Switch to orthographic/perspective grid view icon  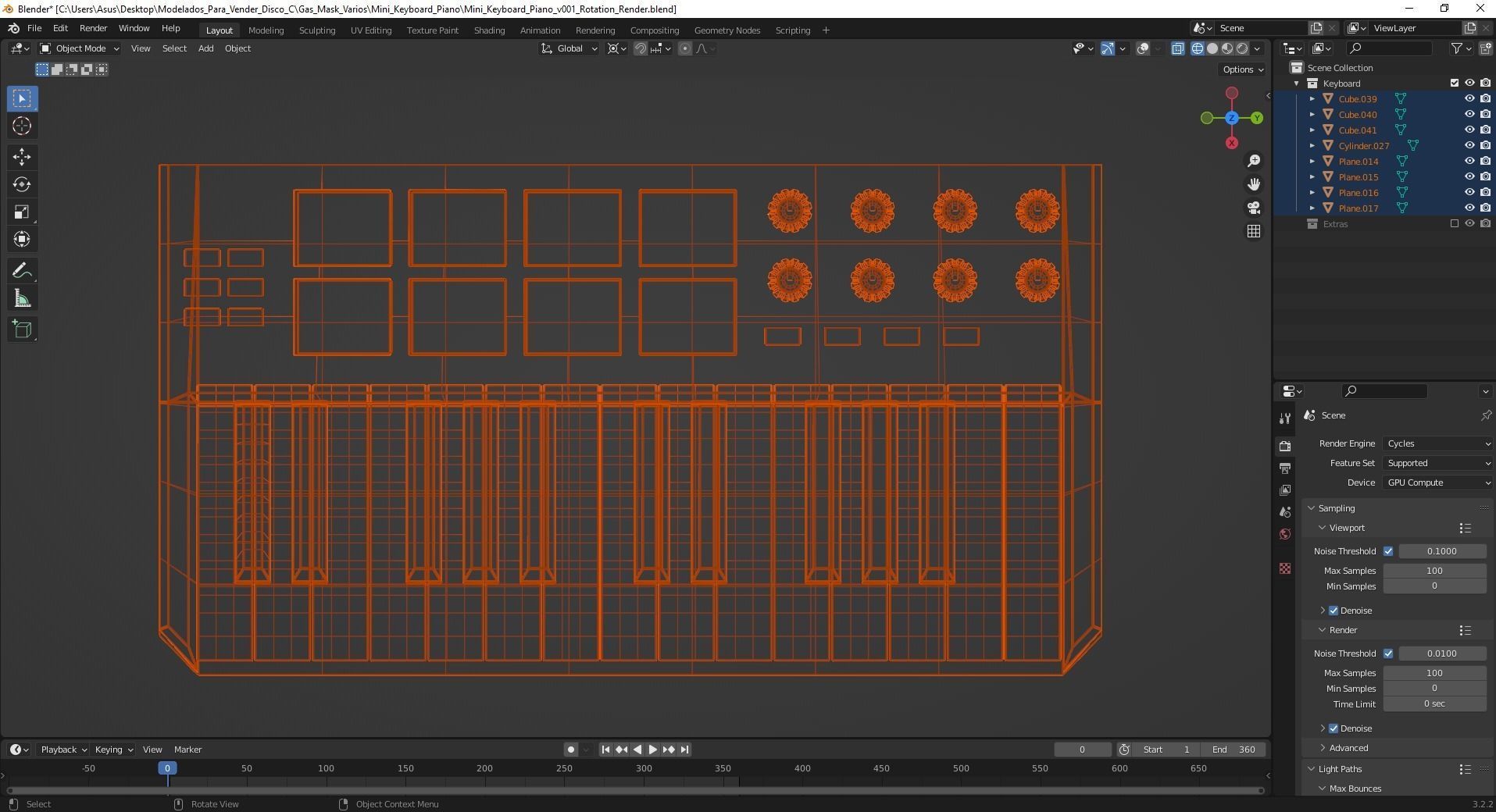click(1254, 231)
